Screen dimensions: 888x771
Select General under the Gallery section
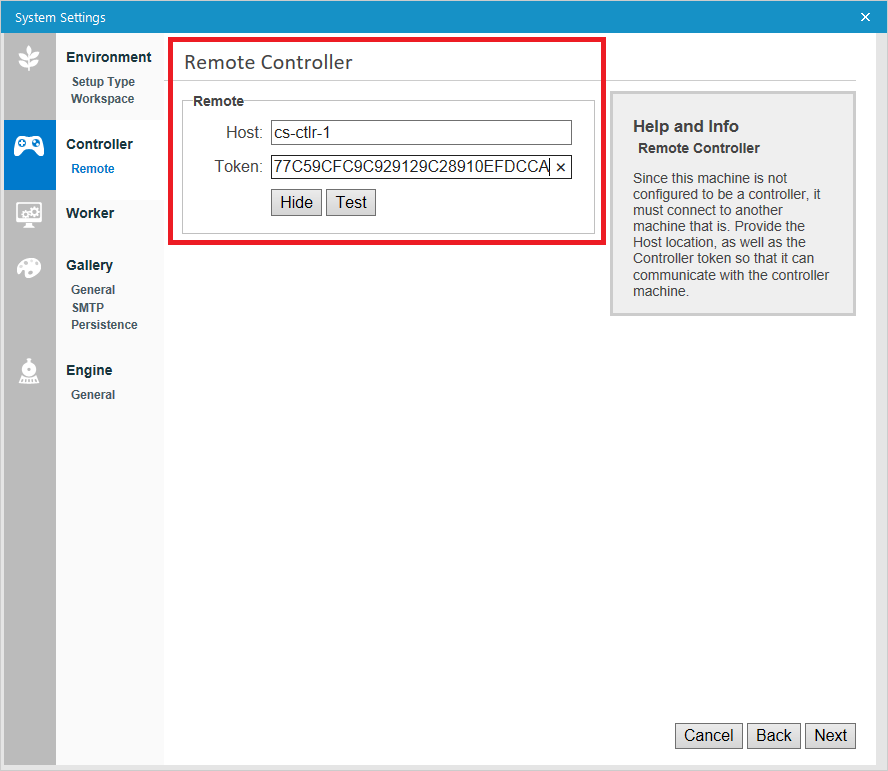93,289
